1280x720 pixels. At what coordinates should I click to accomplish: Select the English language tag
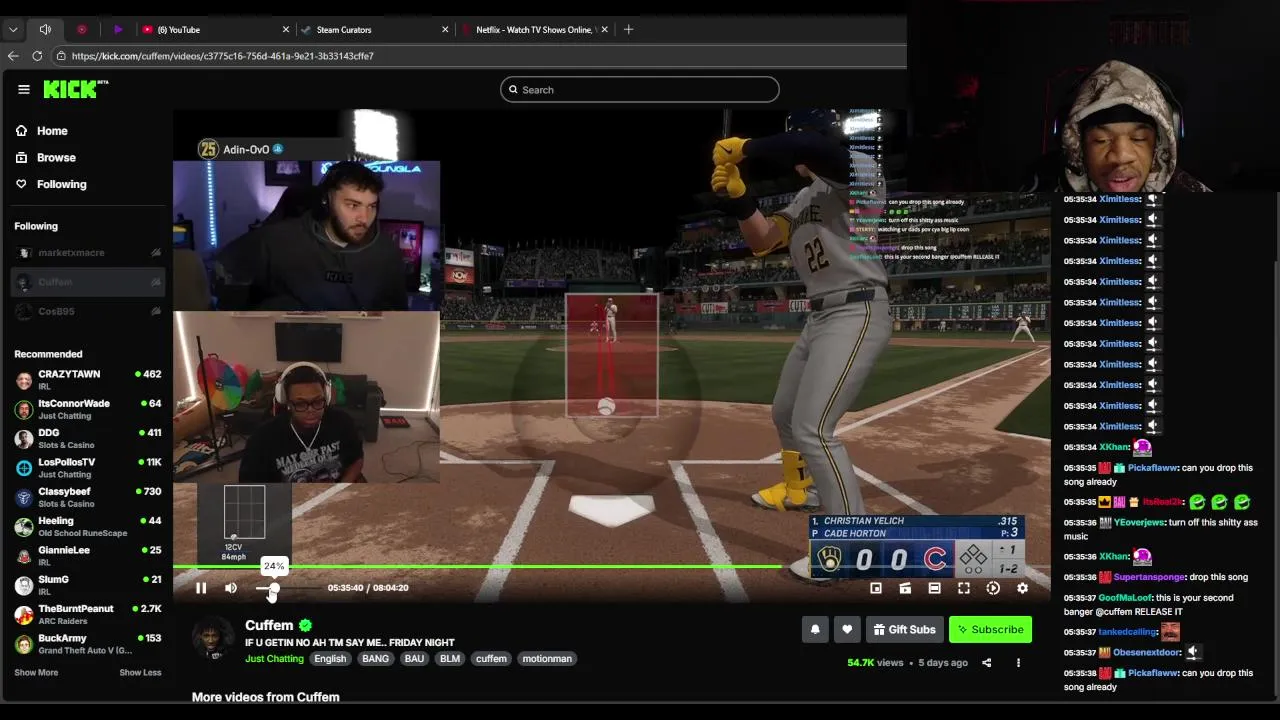(330, 658)
